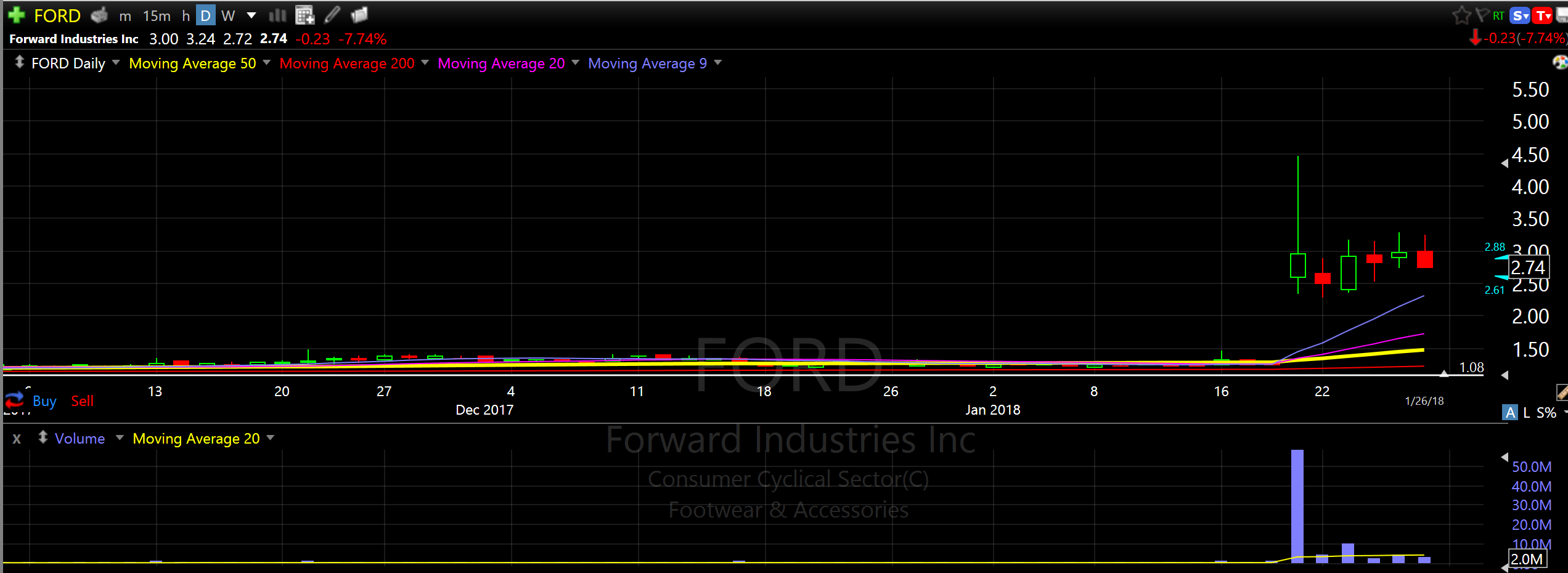Select the D daily timeframe
The width and height of the screenshot is (1568, 573).
pos(205,15)
